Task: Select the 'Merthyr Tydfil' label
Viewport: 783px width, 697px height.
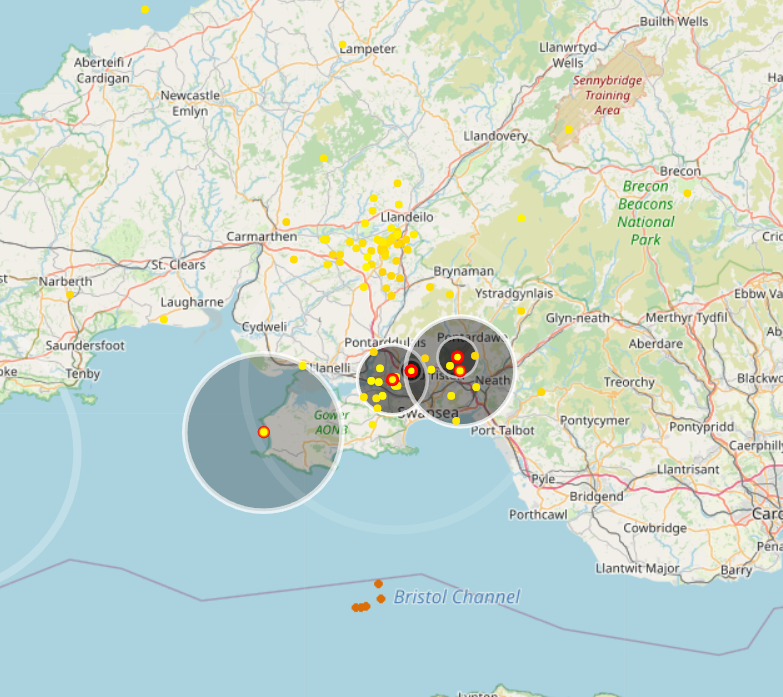Action: [x=687, y=317]
